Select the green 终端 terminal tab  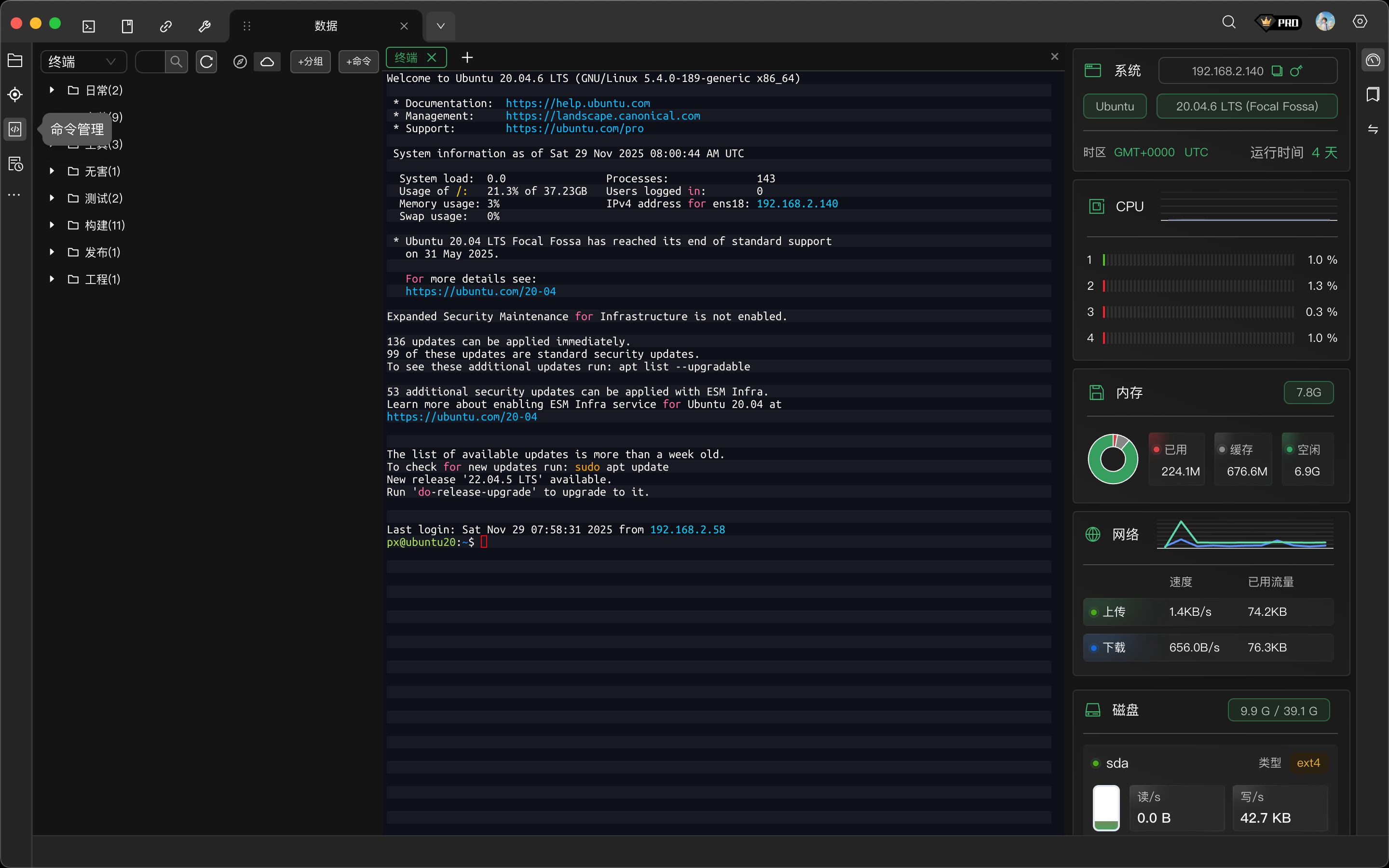[x=407, y=57]
